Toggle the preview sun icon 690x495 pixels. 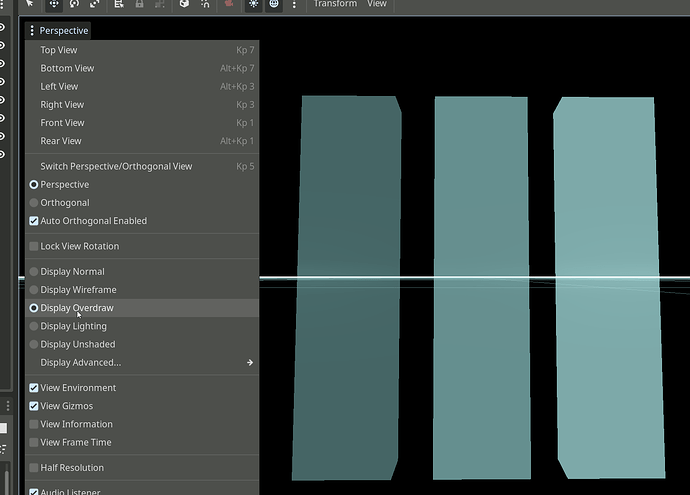coord(253,4)
